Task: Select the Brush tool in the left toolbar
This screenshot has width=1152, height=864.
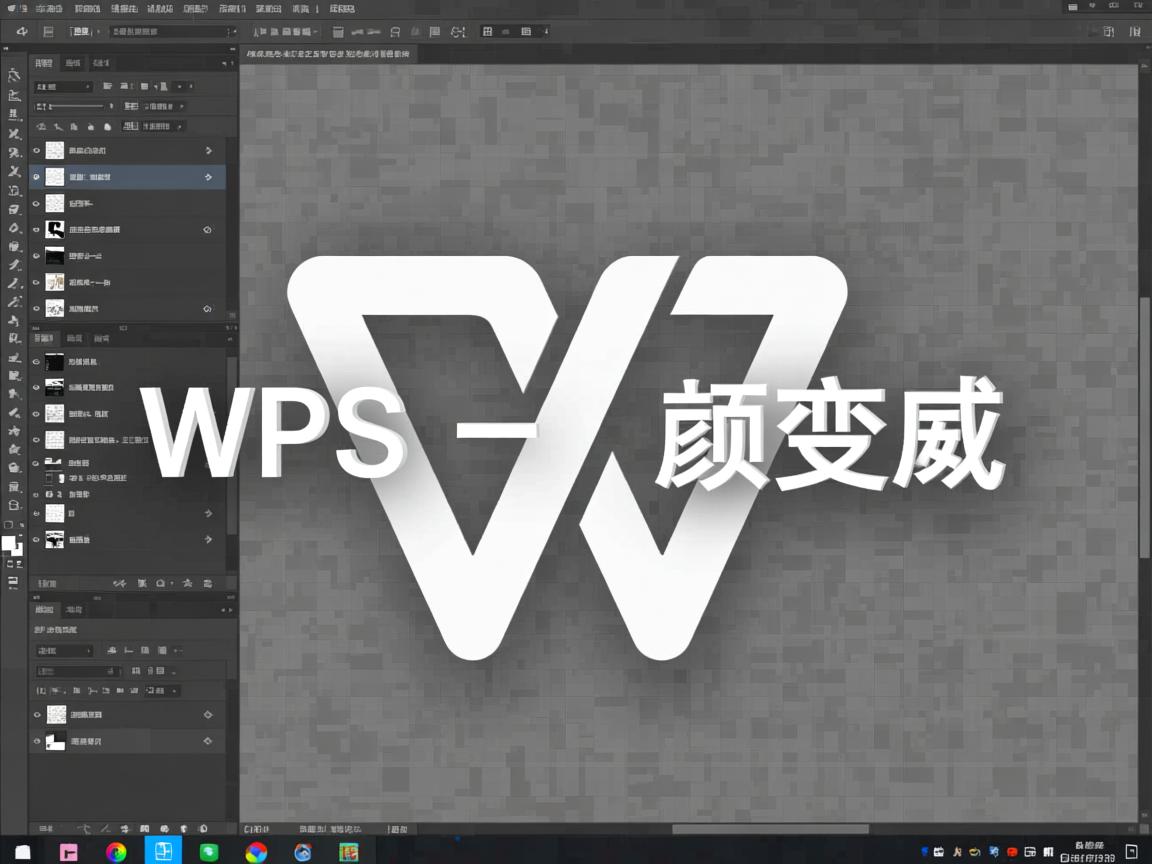Action: click(14, 265)
